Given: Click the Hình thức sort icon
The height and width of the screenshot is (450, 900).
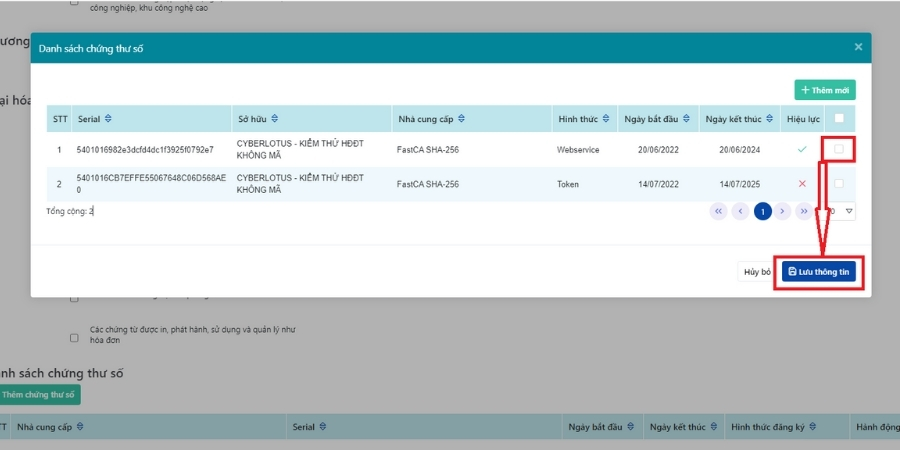Looking at the screenshot, I should 606,119.
